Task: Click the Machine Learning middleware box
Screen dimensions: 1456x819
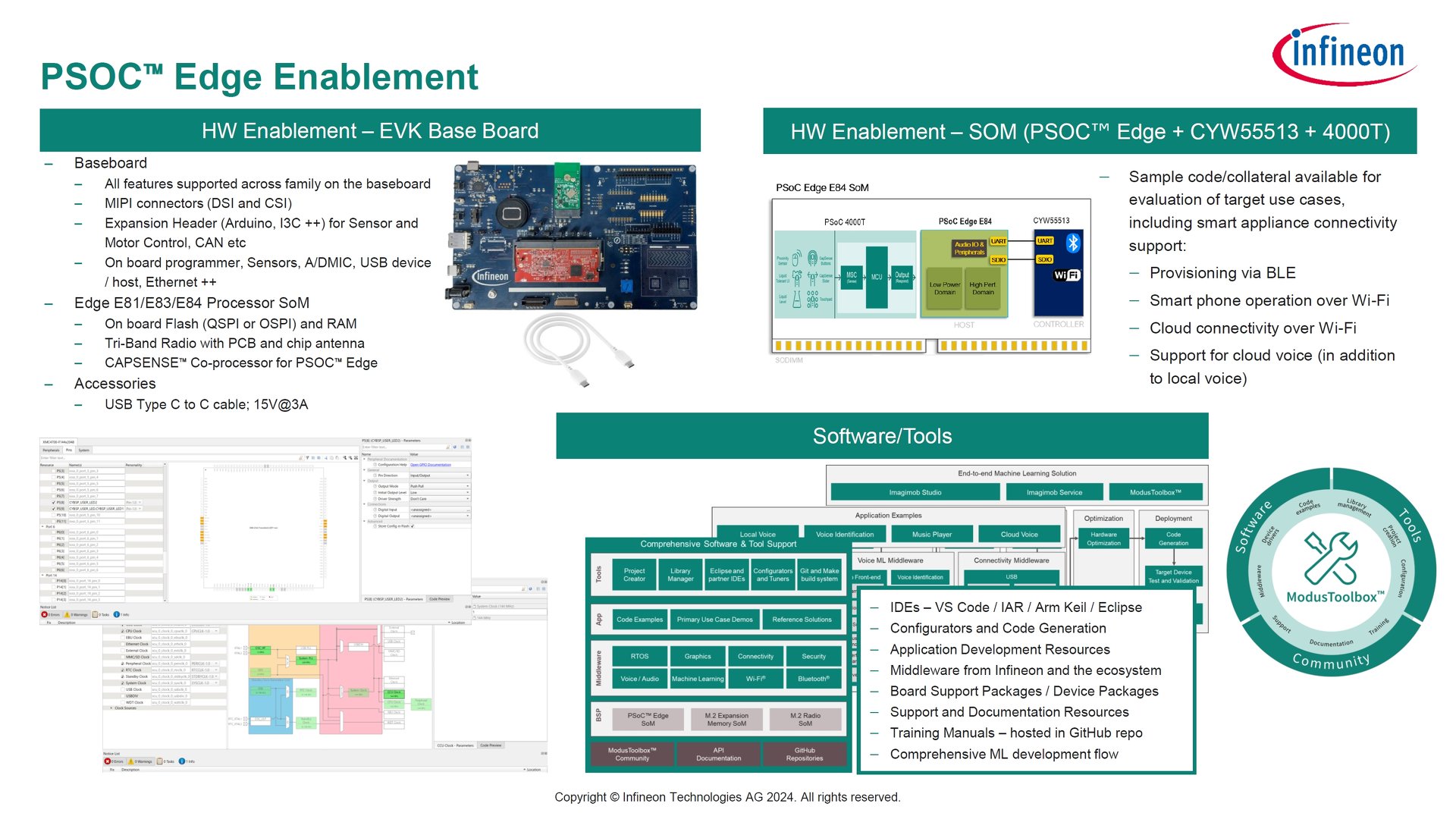Action: coord(698,679)
